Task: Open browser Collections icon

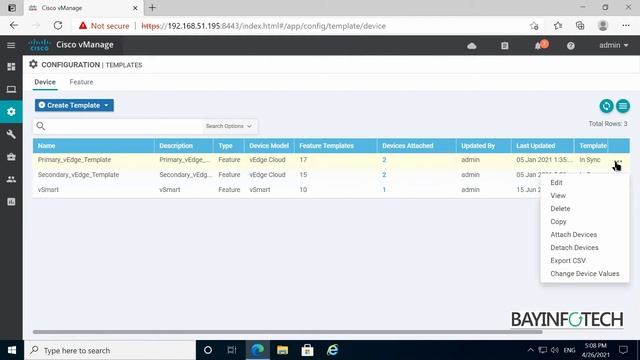Action: (580, 26)
